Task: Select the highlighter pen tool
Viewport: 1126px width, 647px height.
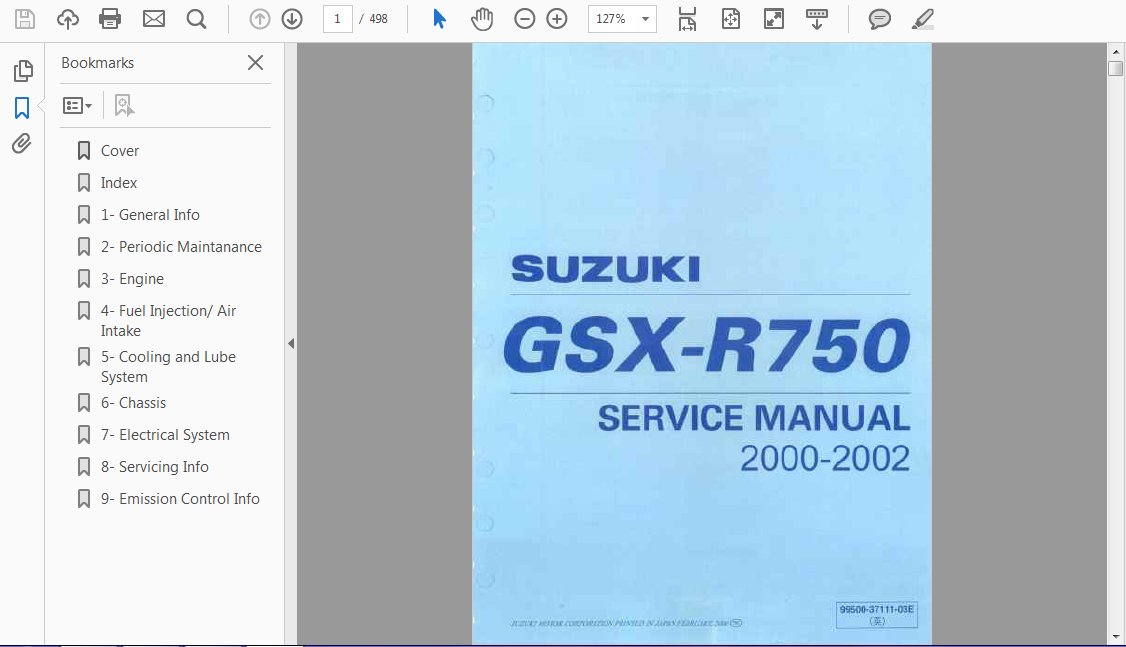Action: [x=922, y=19]
